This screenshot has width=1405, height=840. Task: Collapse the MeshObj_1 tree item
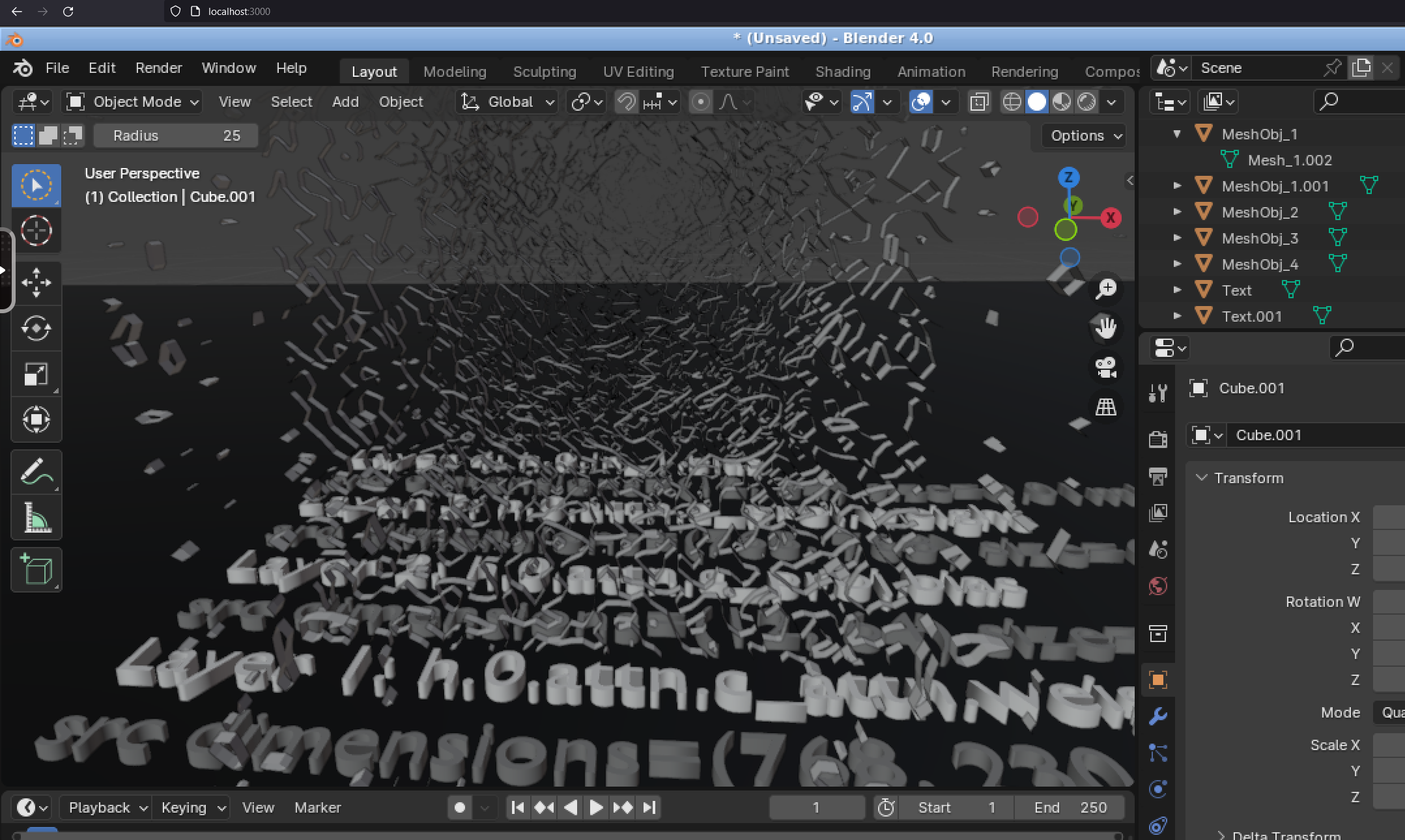(1177, 134)
